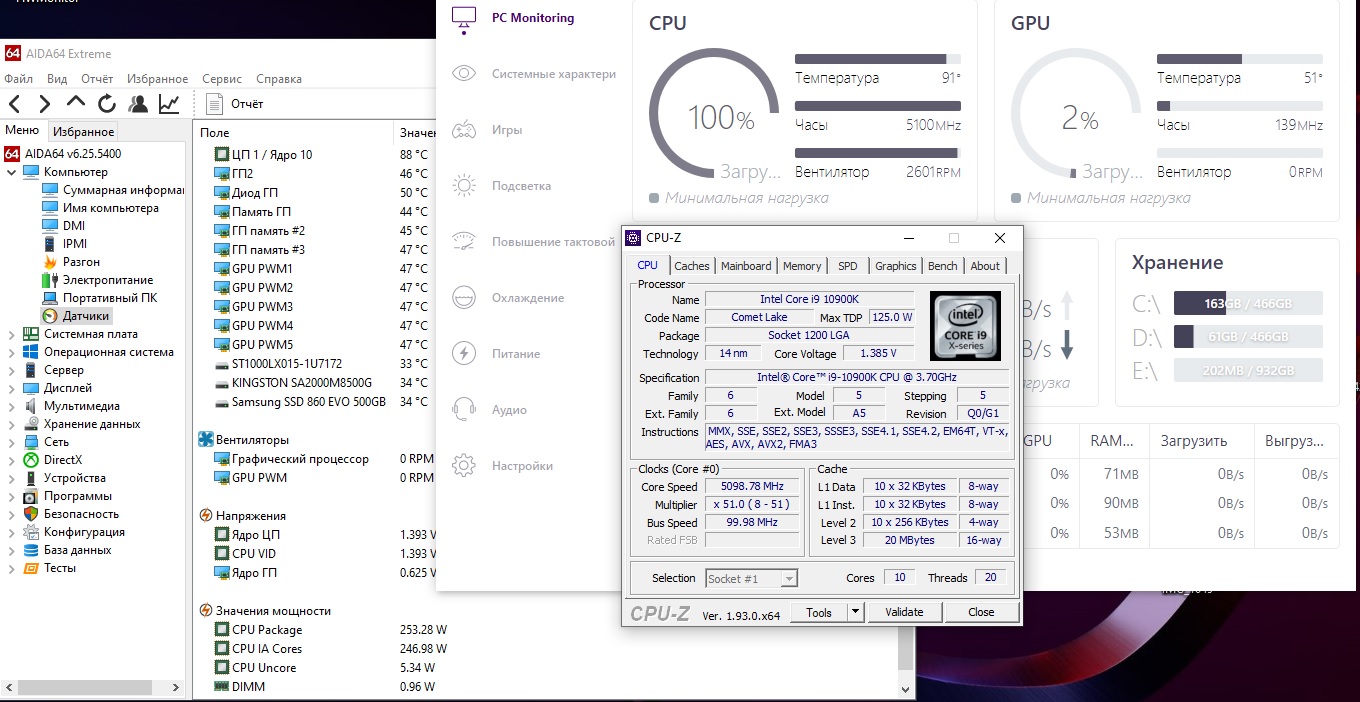The image size is (1360, 702).
Task: Open the Питание power icon
Action: (x=463, y=353)
